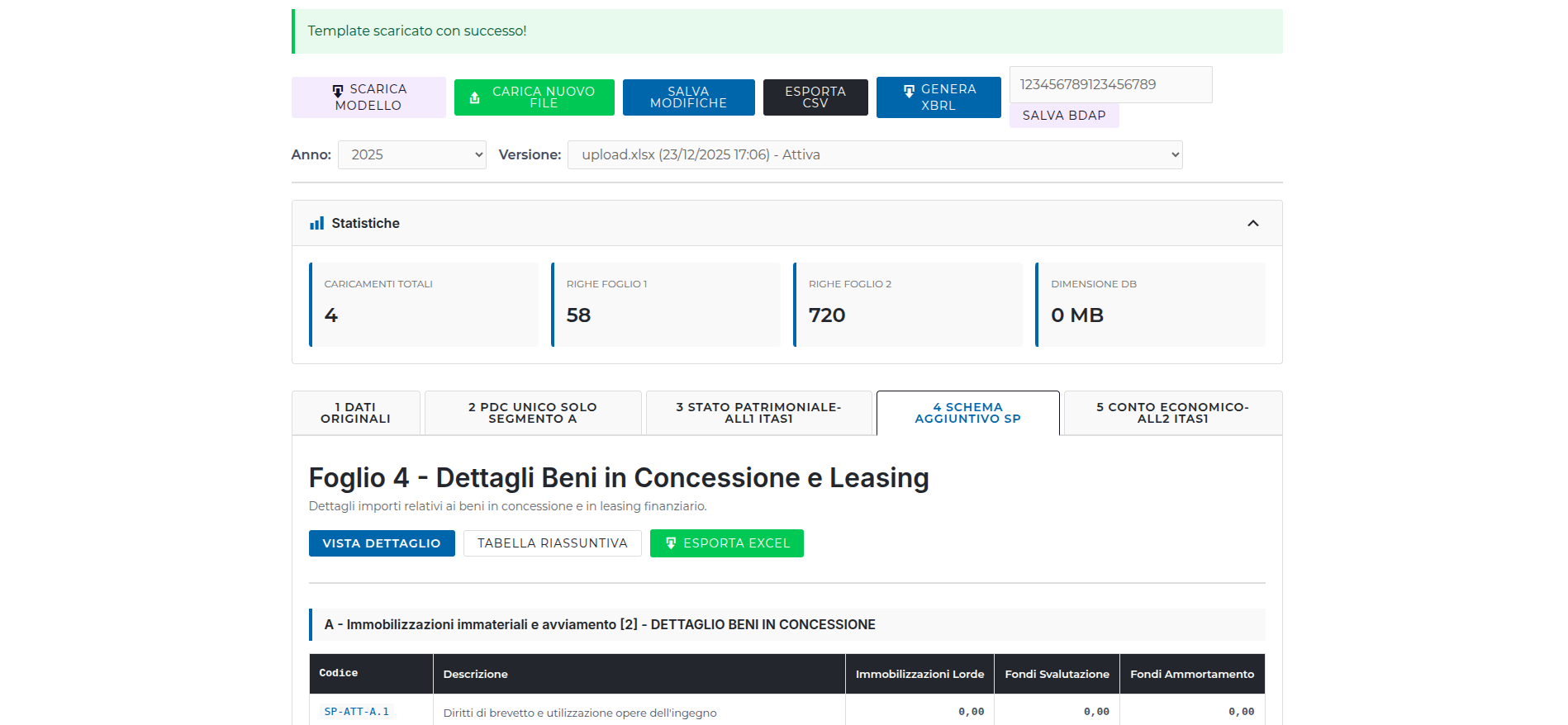The image size is (1568, 725).
Task: Collapse the Statistiche panel with chevron
Action: [1252, 223]
